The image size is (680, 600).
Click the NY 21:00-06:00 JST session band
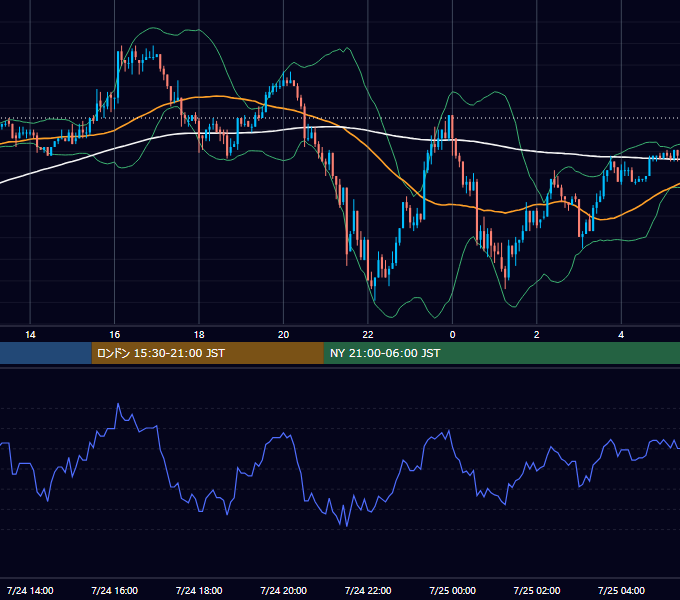[502, 353]
